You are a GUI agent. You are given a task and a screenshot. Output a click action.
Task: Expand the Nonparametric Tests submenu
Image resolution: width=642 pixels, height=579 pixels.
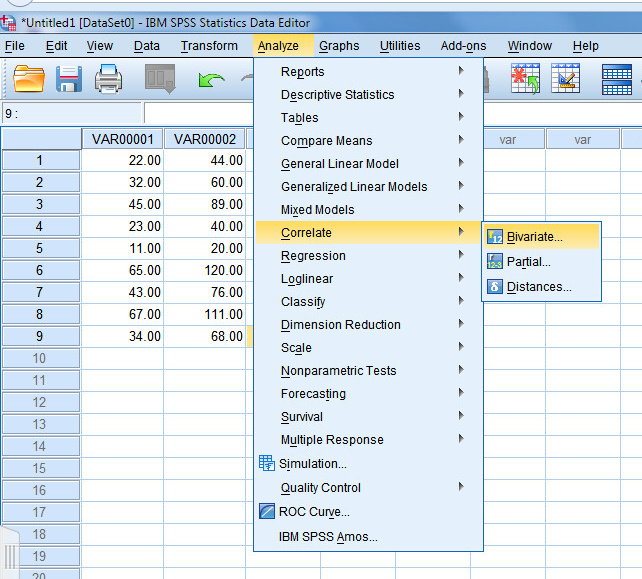point(368,371)
